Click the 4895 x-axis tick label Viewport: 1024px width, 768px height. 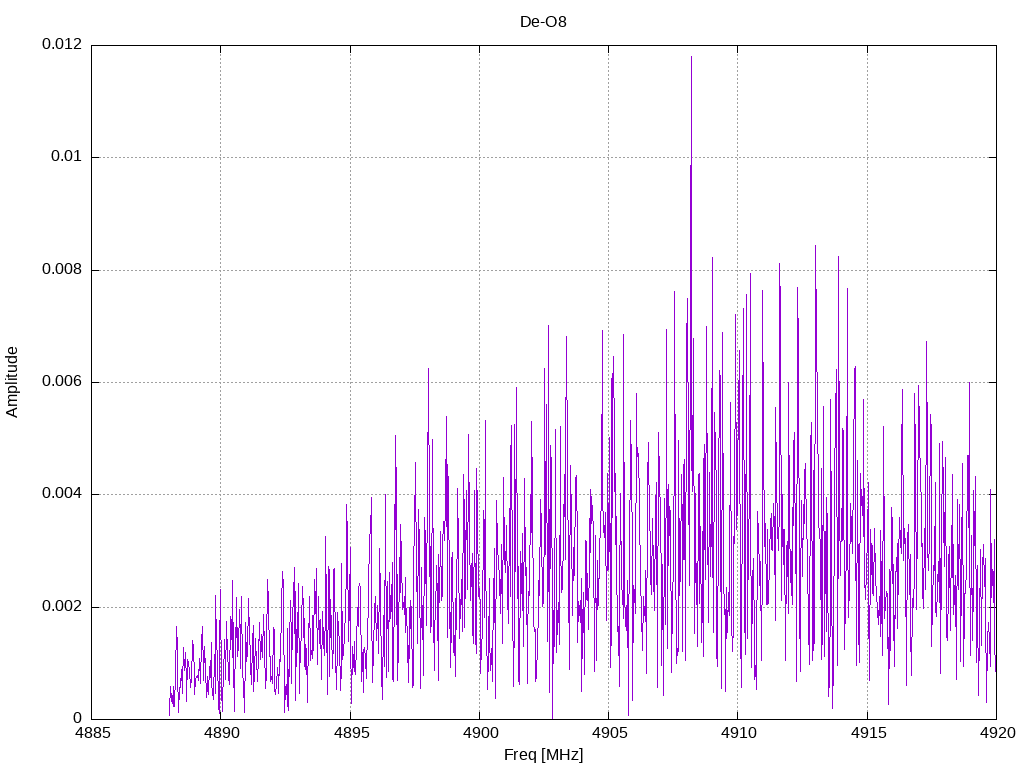coord(351,733)
